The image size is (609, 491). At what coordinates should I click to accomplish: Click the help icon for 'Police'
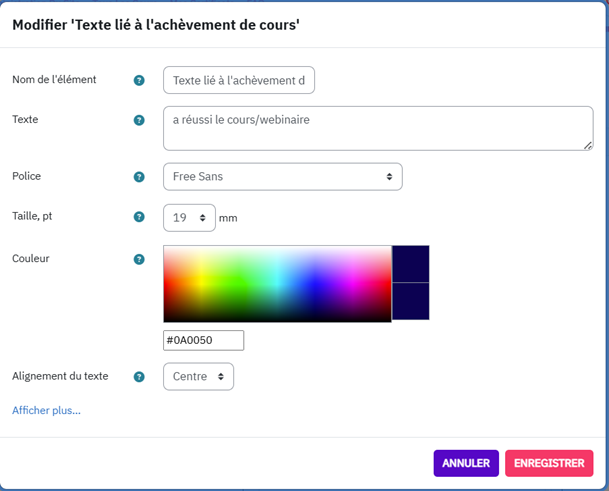coord(139,177)
